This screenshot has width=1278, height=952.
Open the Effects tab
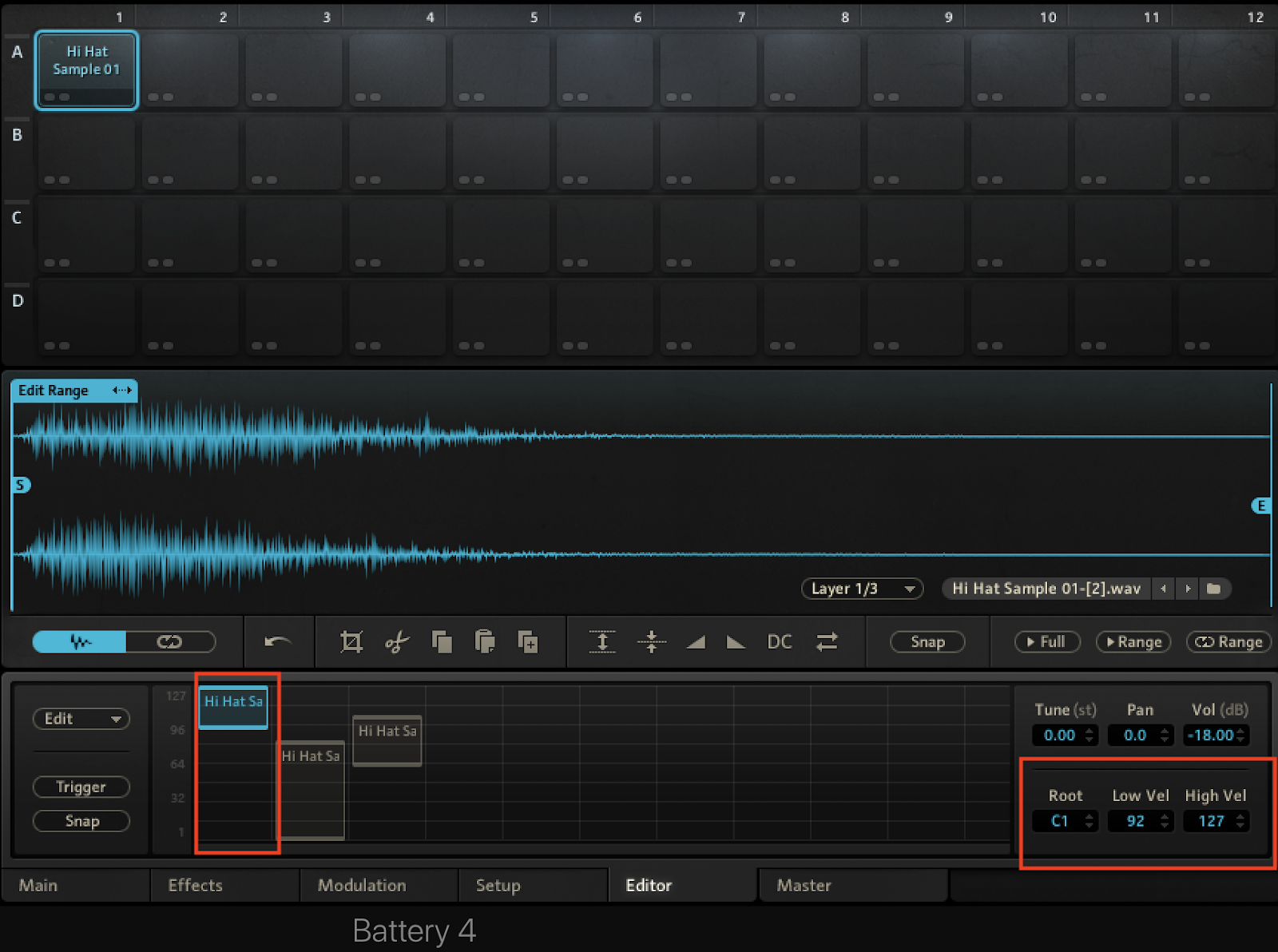224,885
